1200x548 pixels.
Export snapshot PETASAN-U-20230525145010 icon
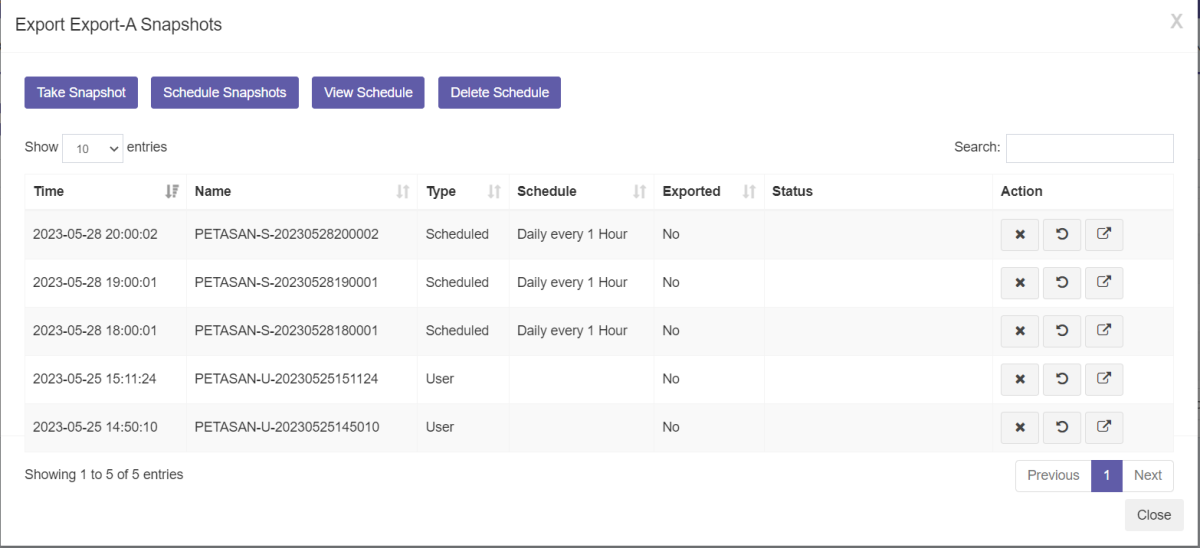click(1104, 427)
